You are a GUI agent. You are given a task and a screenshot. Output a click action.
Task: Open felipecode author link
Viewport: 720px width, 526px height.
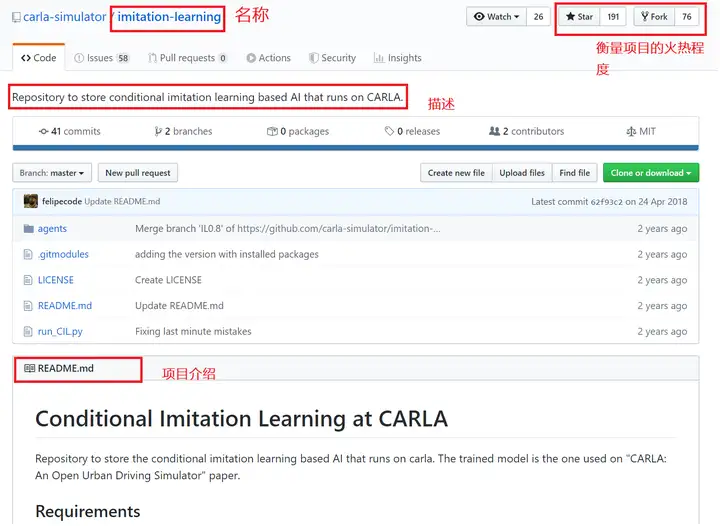(x=62, y=201)
